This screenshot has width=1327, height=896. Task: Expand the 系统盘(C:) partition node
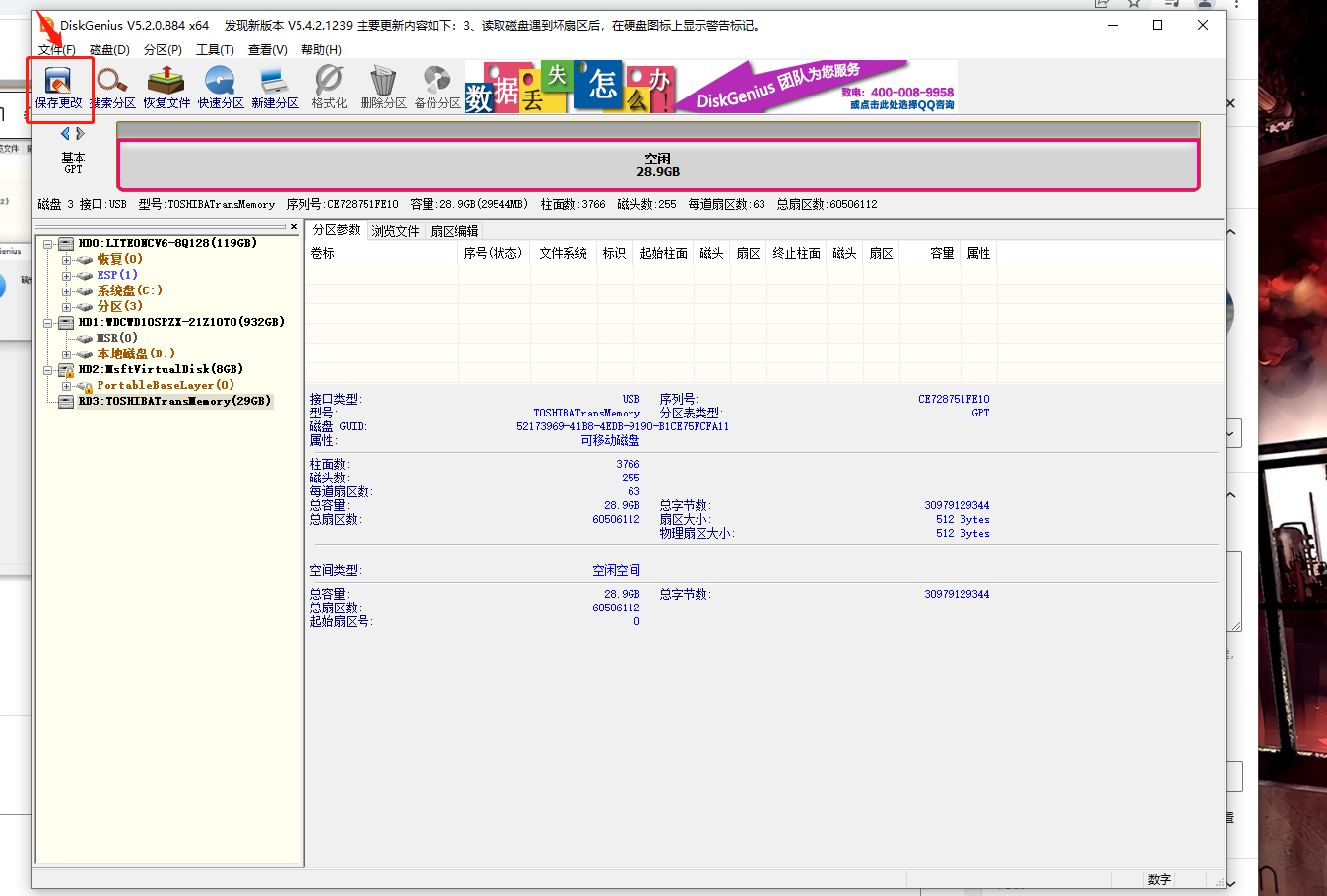[66, 291]
